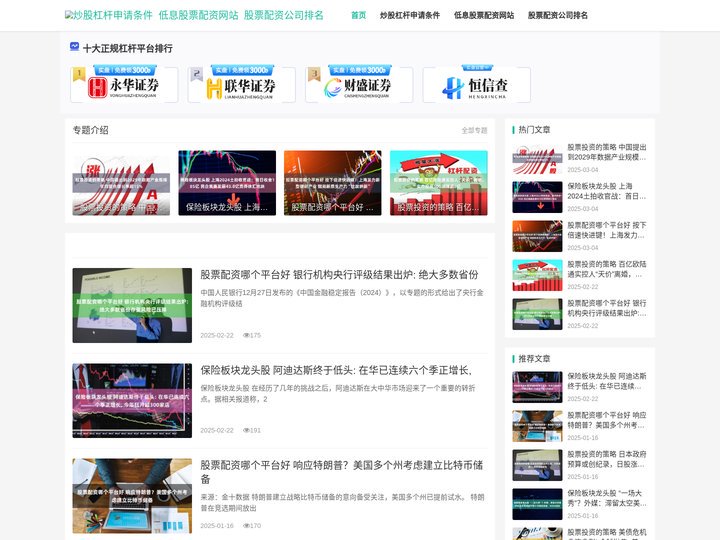Open the topic card with red 涨 arrows
720x540 pixels.
pos(121,183)
